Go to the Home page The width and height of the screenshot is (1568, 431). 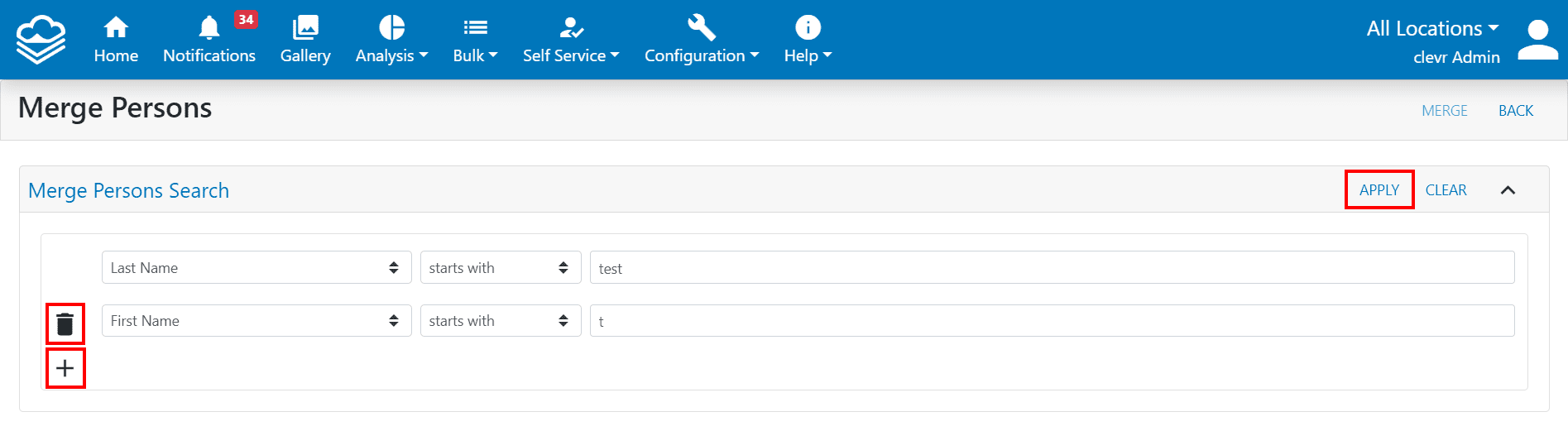pyautogui.click(x=116, y=40)
